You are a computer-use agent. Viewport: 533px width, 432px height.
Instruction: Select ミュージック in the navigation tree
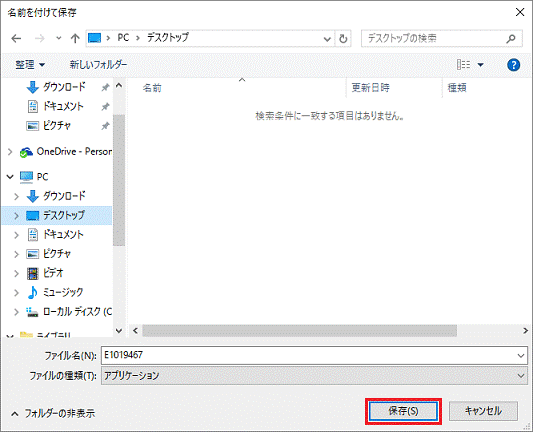pyautogui.click(x=63, y=292)
